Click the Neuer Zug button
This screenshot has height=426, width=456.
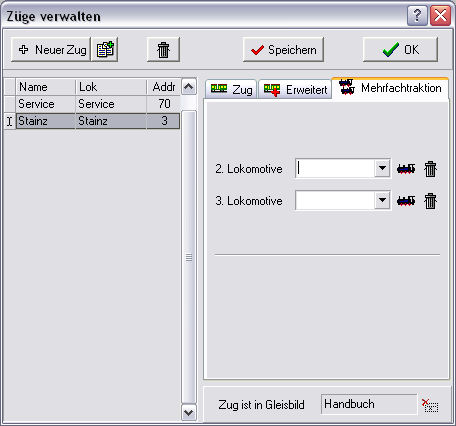[51, 50]
